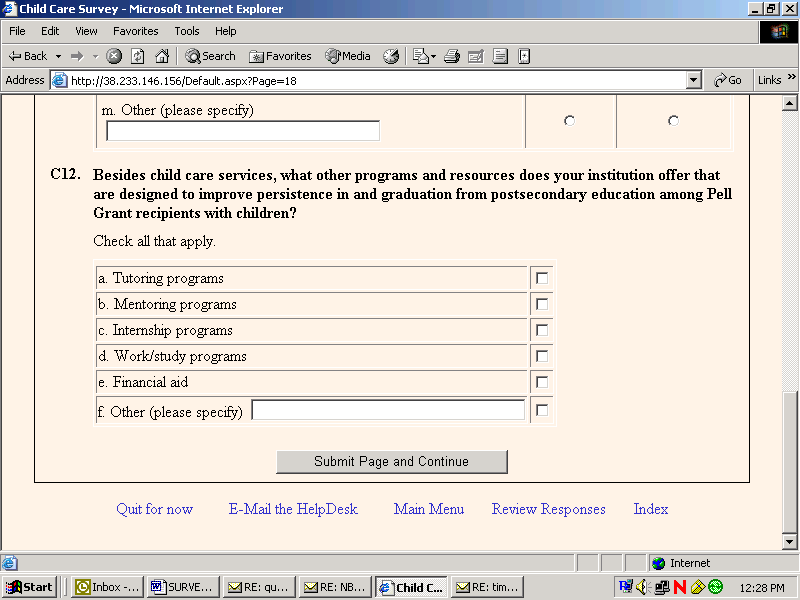Switch to RE: NB... email taskbar item
The width and height of the screenshot is (800, 600).
point(336,587)
